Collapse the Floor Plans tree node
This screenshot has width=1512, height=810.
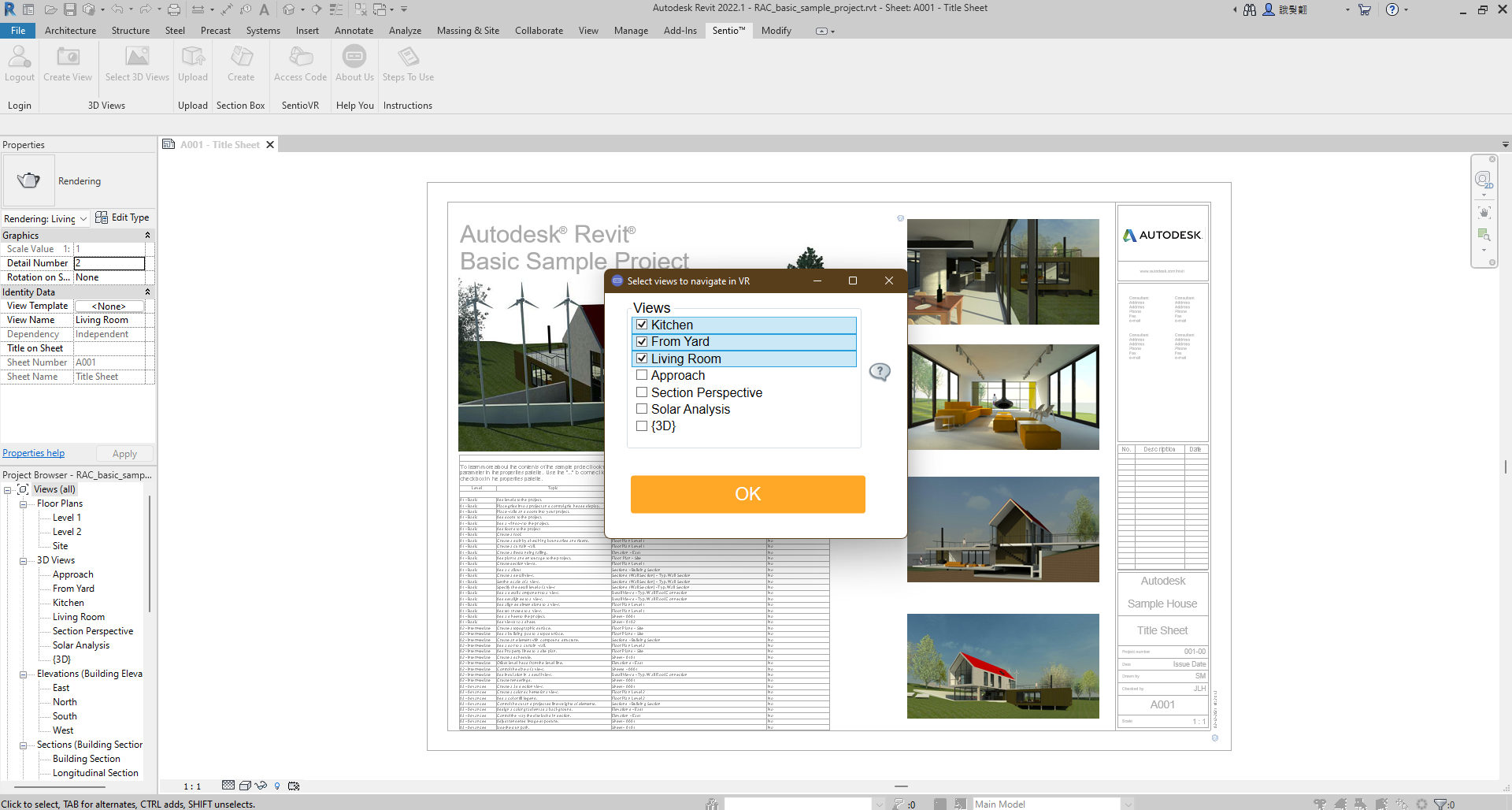coord(24,504)
